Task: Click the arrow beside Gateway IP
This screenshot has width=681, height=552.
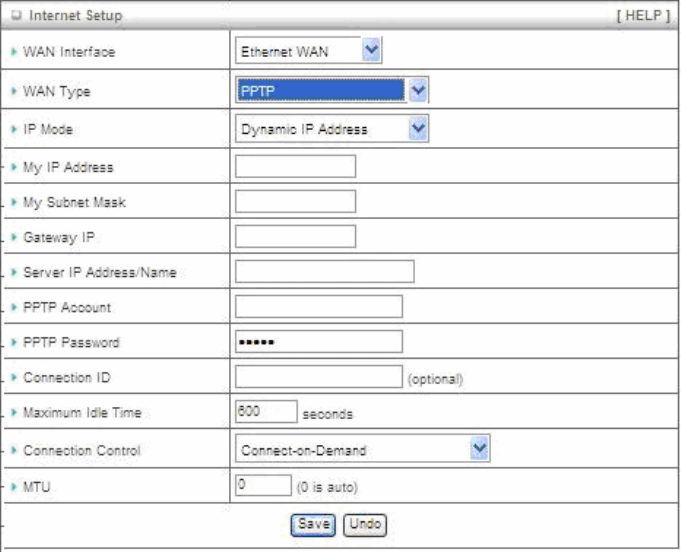Action: 14,237
